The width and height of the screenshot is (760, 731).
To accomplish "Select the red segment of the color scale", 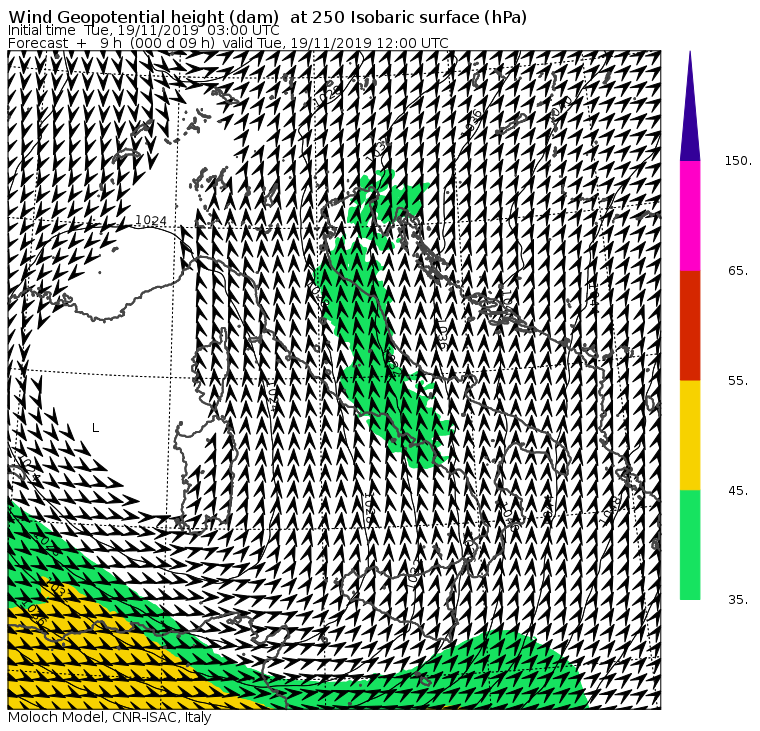I will click(690, 325).
